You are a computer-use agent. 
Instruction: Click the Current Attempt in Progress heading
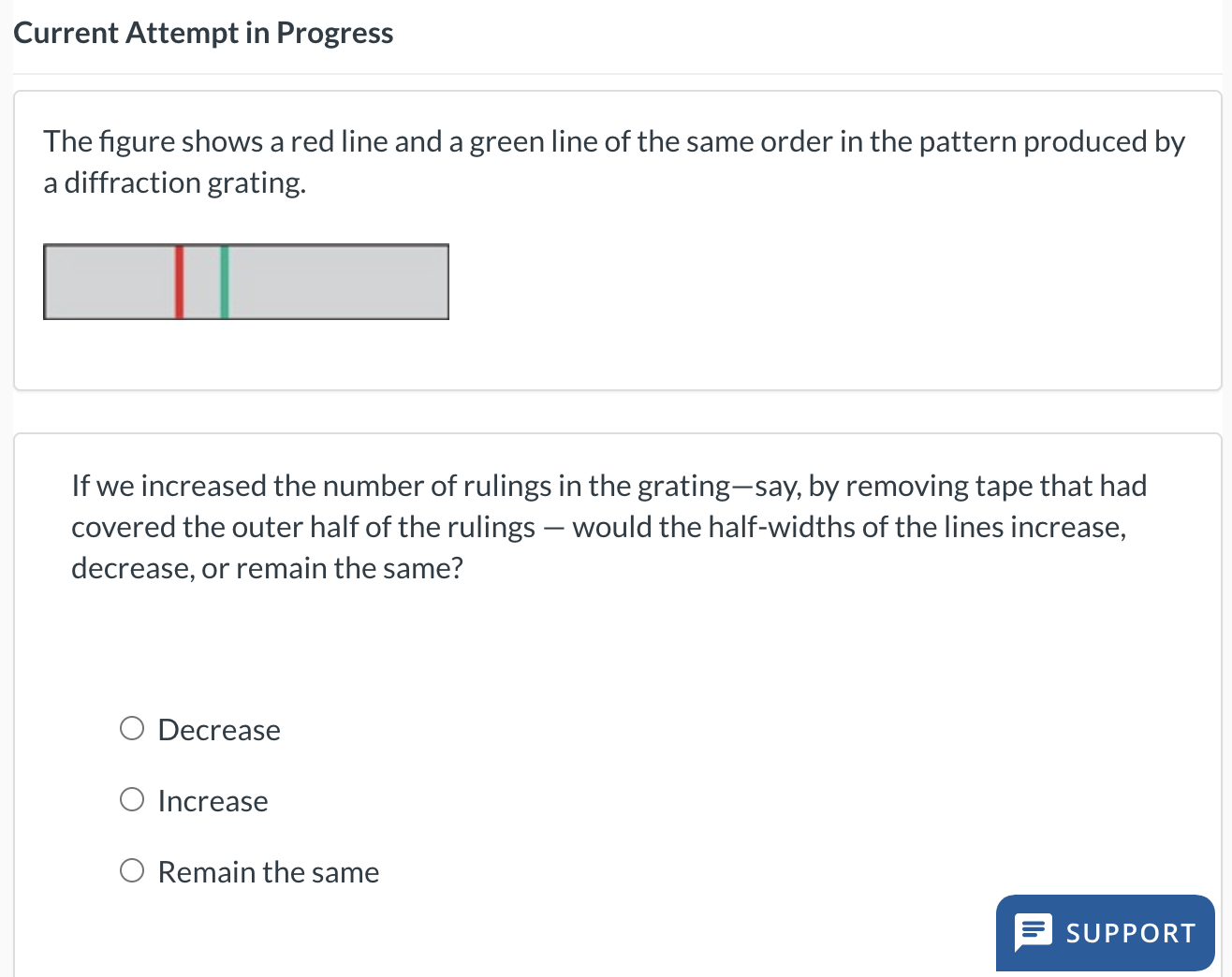pyautogui.click(x=203, y=32)
